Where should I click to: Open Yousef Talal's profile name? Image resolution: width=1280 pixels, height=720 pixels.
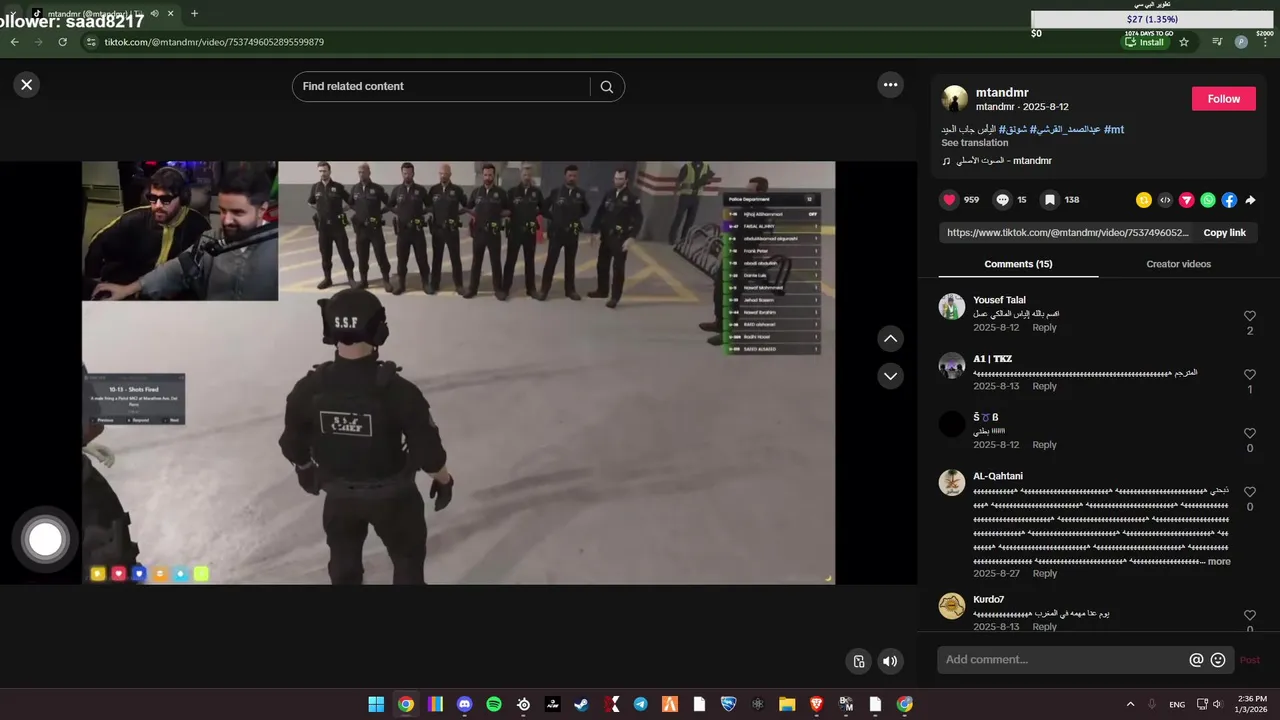(999, 300)
